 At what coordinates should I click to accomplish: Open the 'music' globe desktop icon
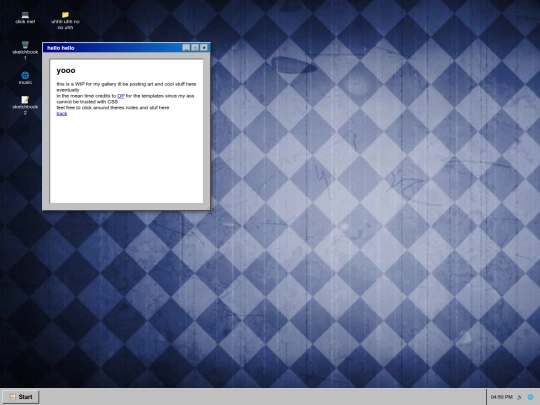25,78
